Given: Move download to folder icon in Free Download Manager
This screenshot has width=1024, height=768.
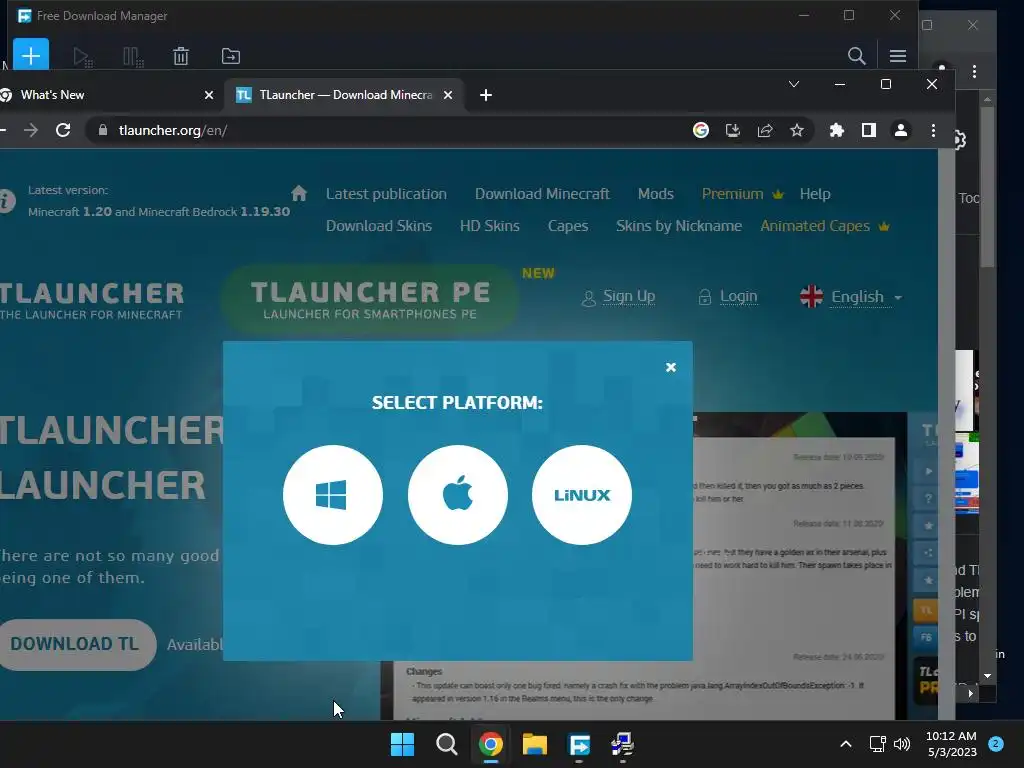Looking at the screenshot, I should pyautogui.click(x=231, y=56).
